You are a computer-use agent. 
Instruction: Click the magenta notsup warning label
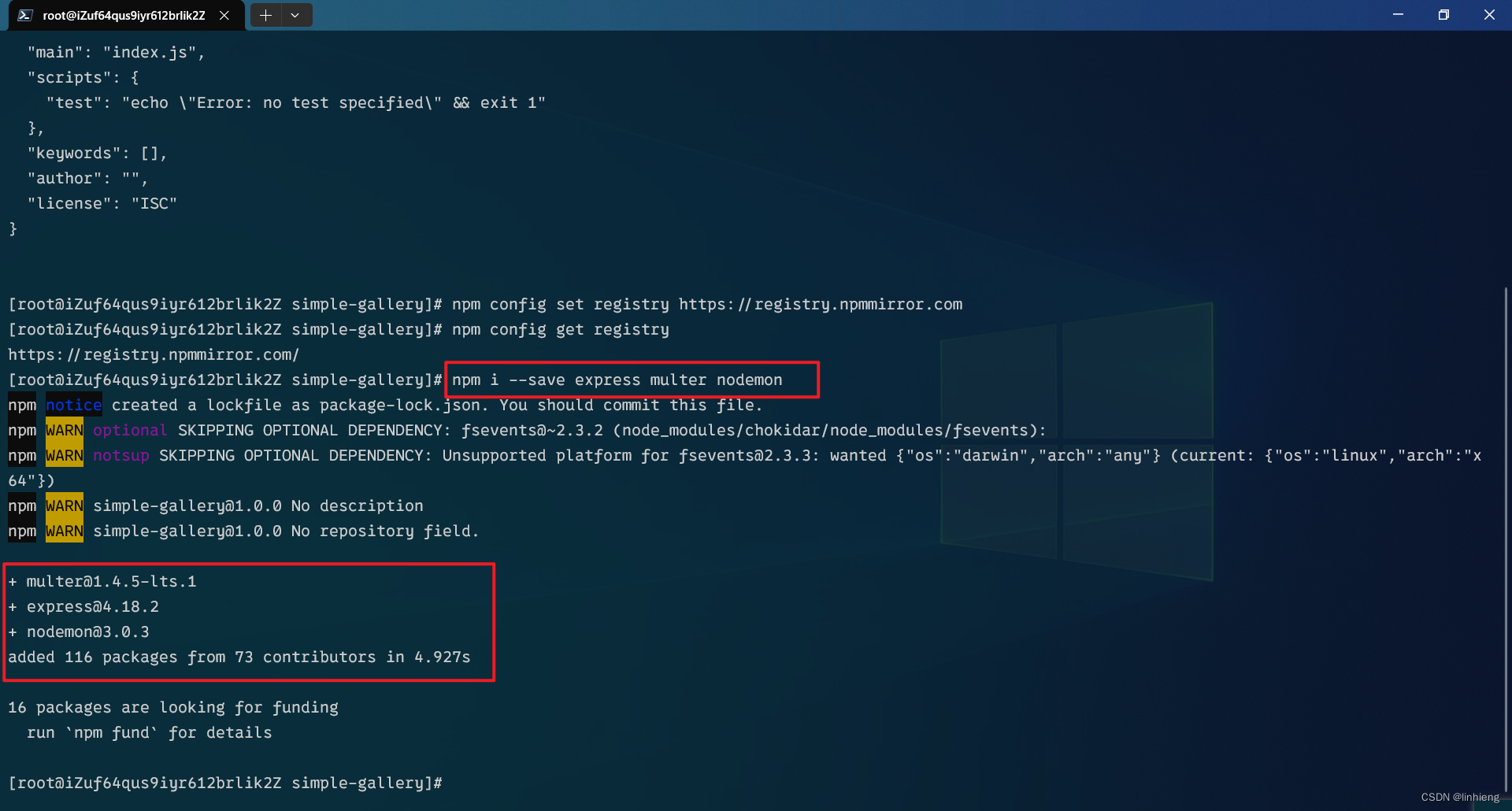click(x=120, y=456)
